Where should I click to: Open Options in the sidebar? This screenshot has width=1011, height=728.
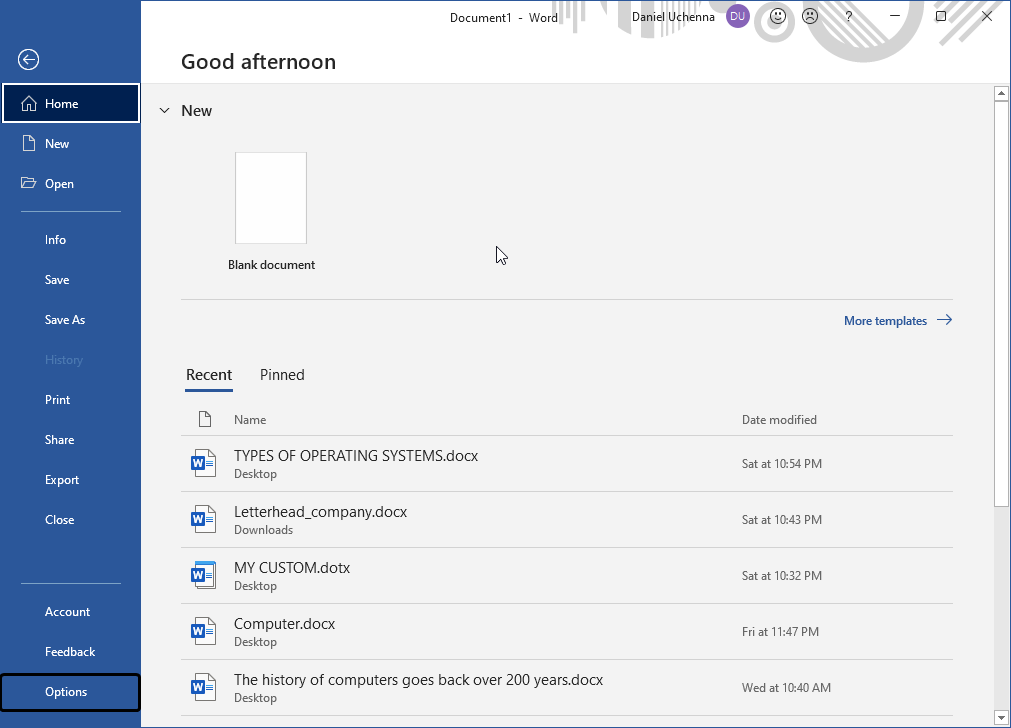point(66,692)
